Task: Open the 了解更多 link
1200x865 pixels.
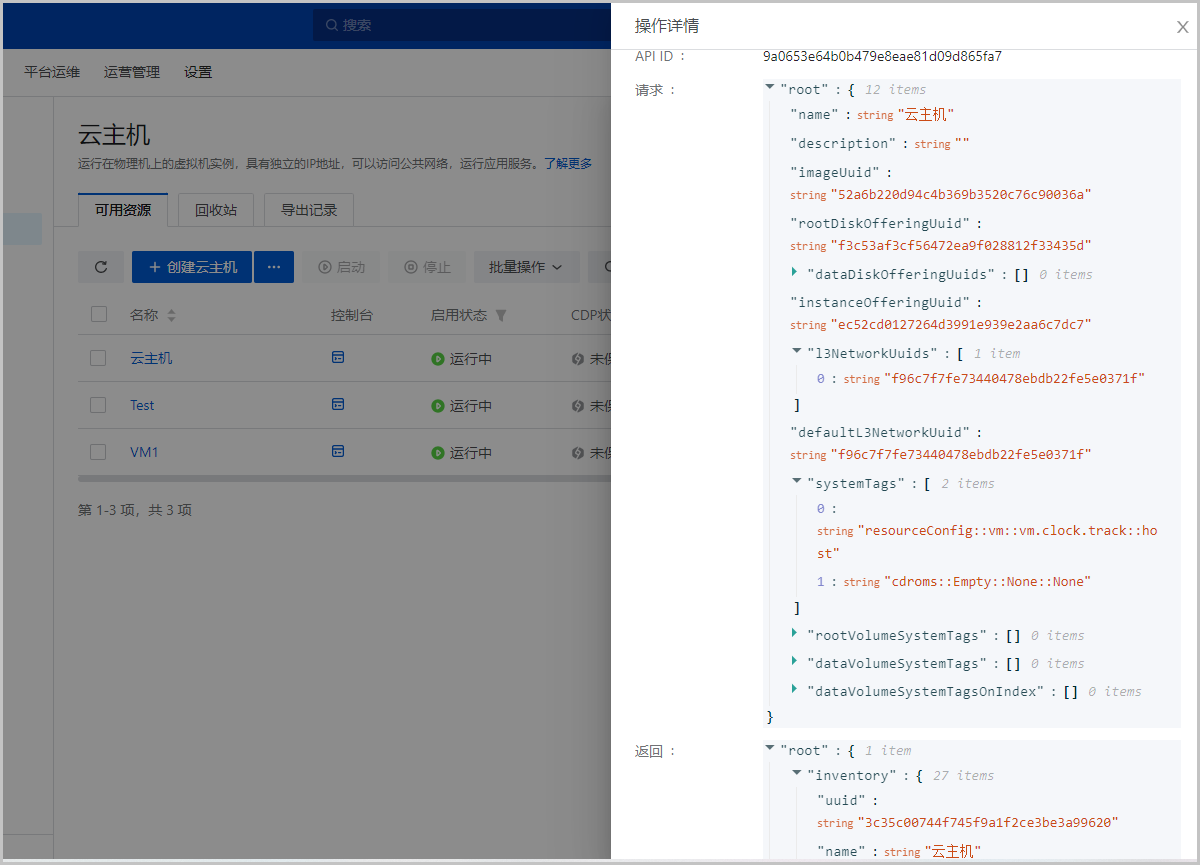Action: point(568,163)
